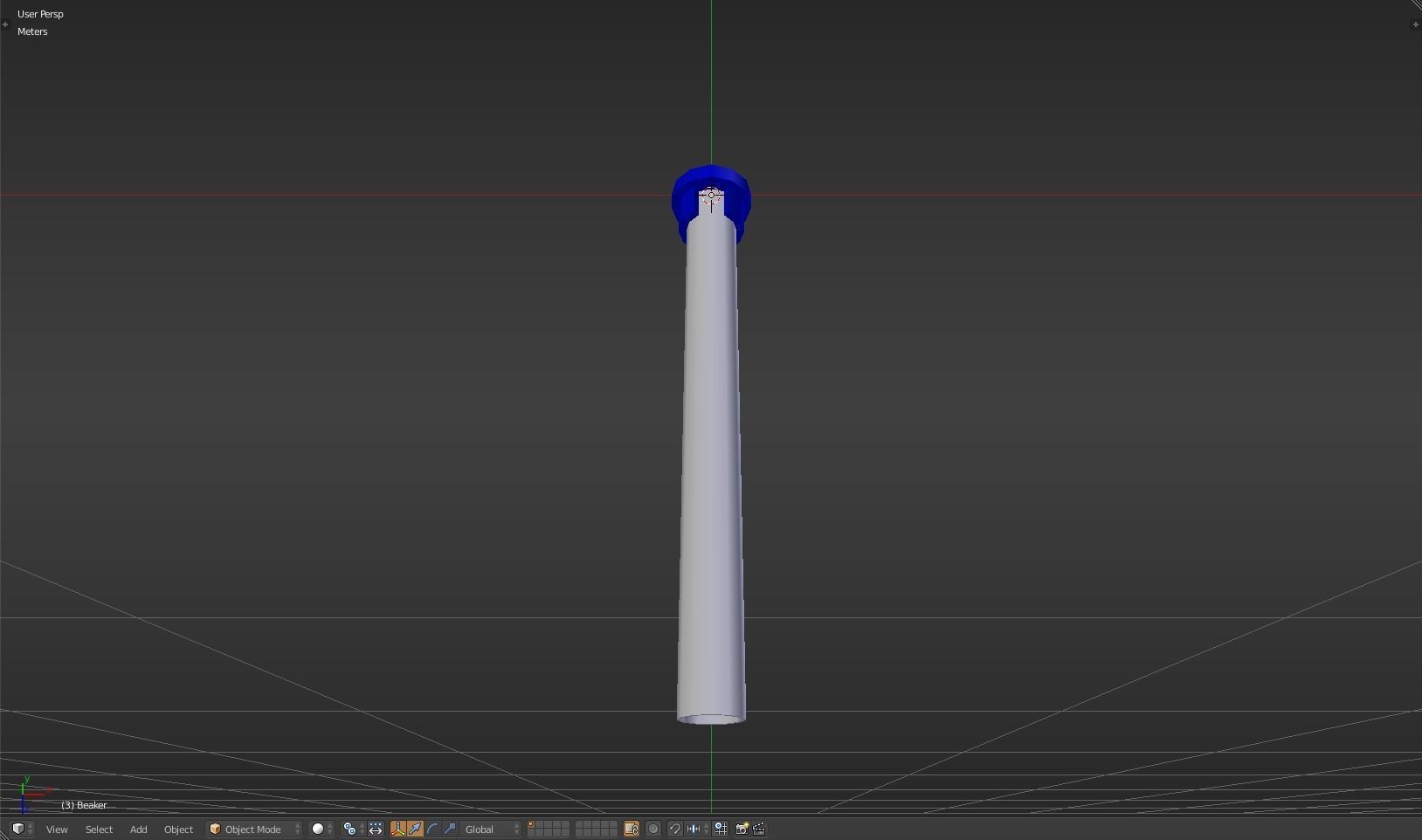The width and height of the screenshot is (1422, 840).
Task: Render OpenGL animation clapper icon
Action: [759, 829]
